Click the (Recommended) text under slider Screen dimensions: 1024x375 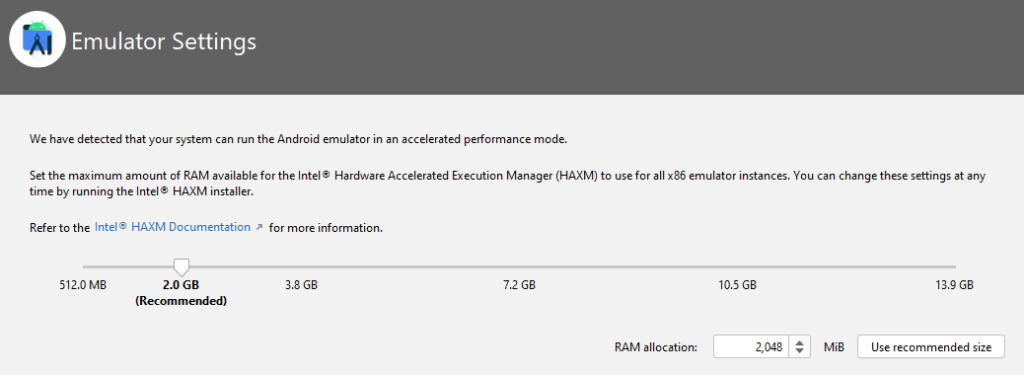pos(181,301)
